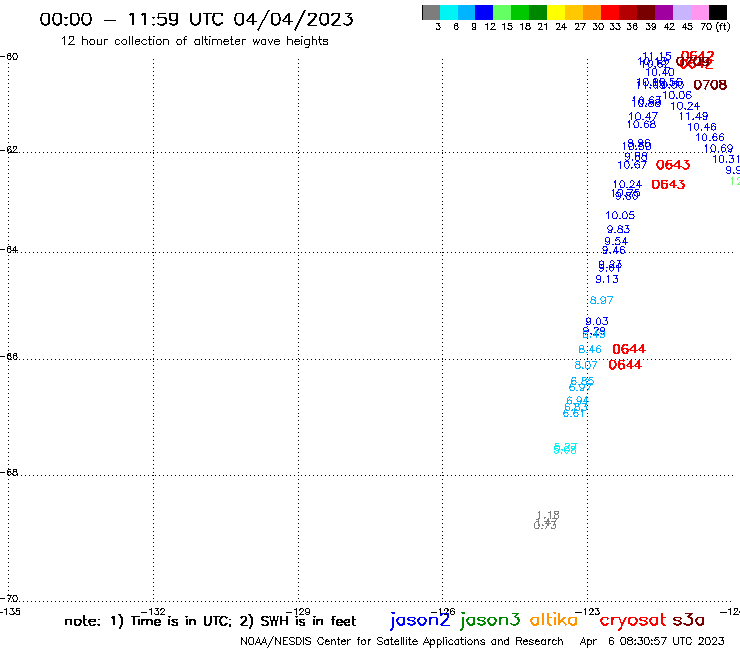Click the wave height value 9.03
The width and height of the screenshot is (740, 650).
[x=597, y=321]
